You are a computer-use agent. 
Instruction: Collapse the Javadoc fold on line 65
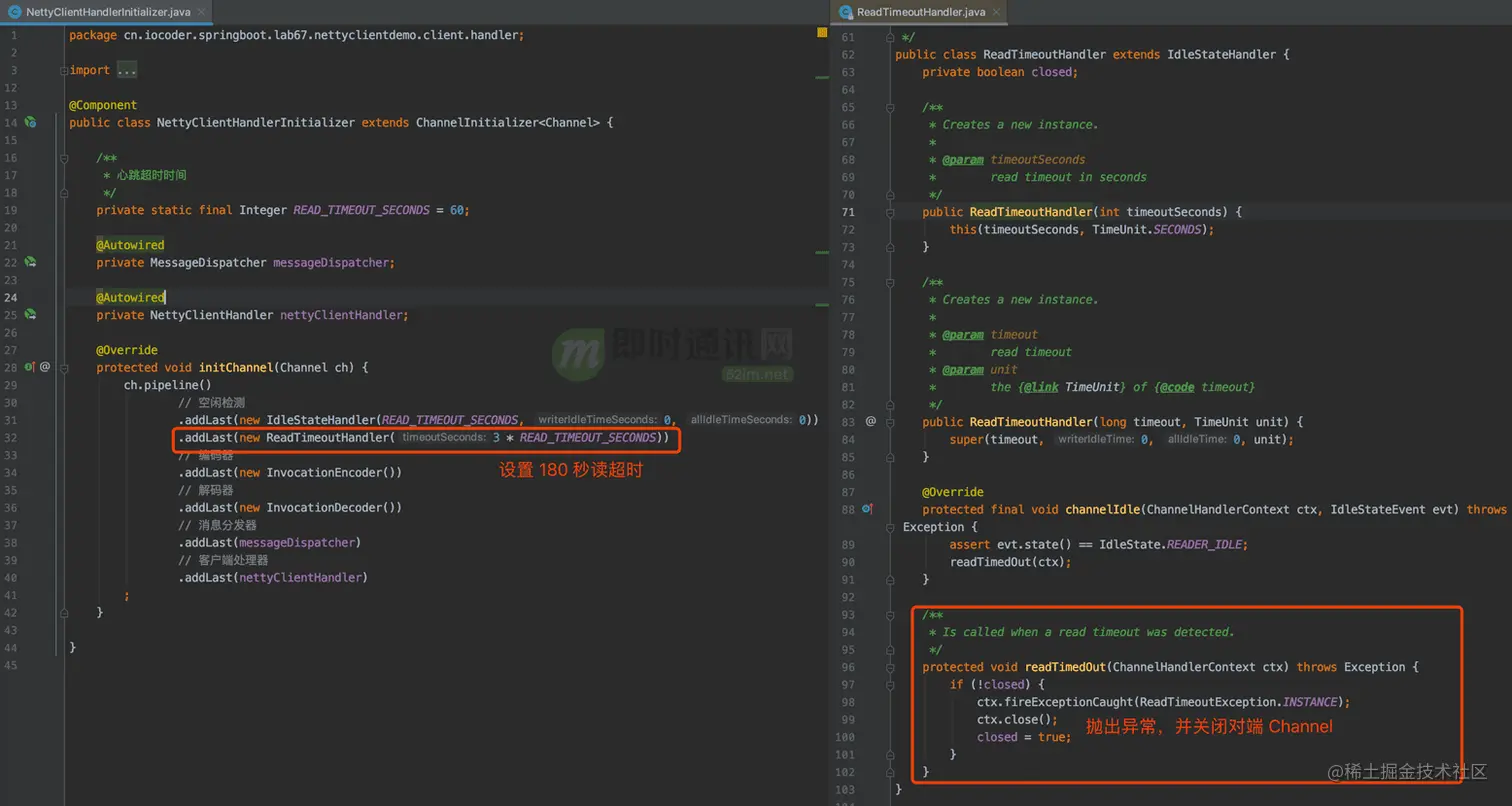click(889, 107)
